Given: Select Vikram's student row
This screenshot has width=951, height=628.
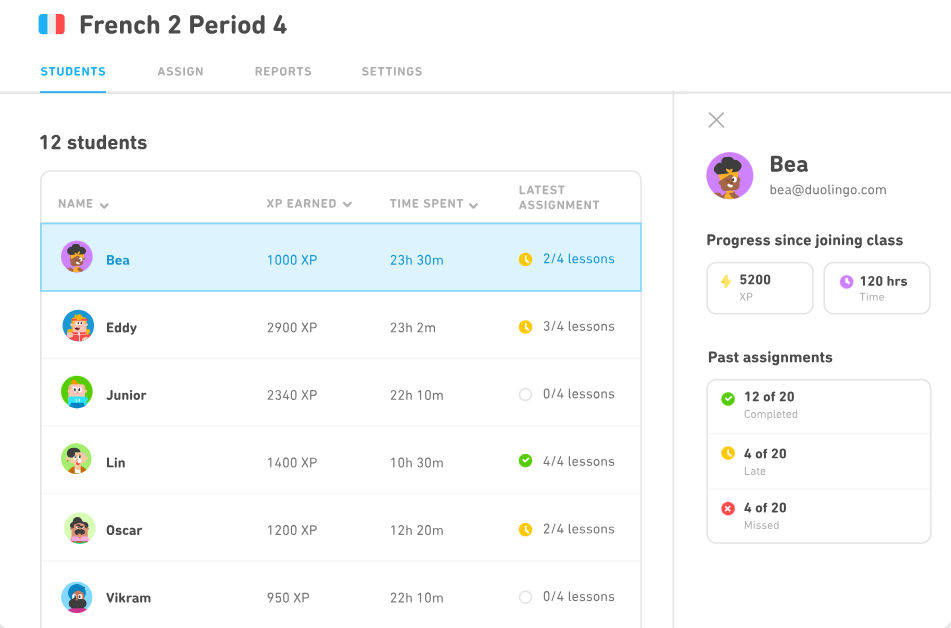Looking at the screenshot, I should (x=340, y=597).
